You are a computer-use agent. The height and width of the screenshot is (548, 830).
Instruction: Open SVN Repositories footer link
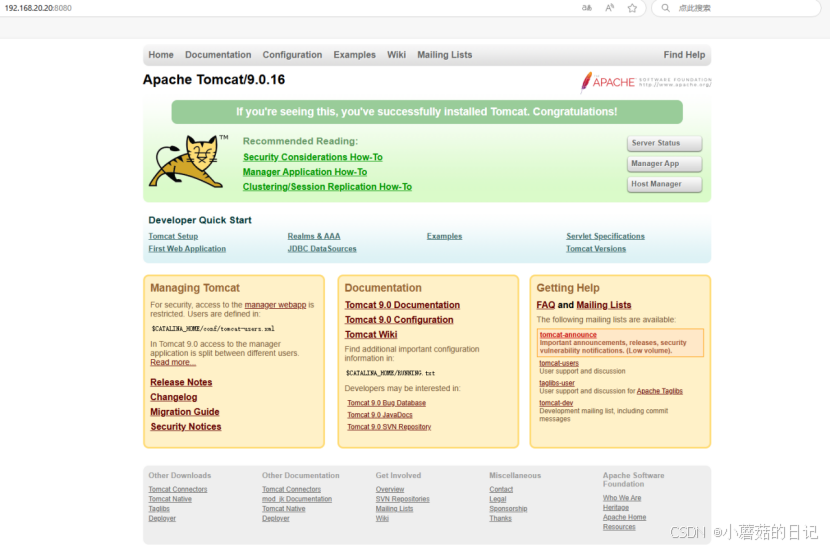coord(403,499)
